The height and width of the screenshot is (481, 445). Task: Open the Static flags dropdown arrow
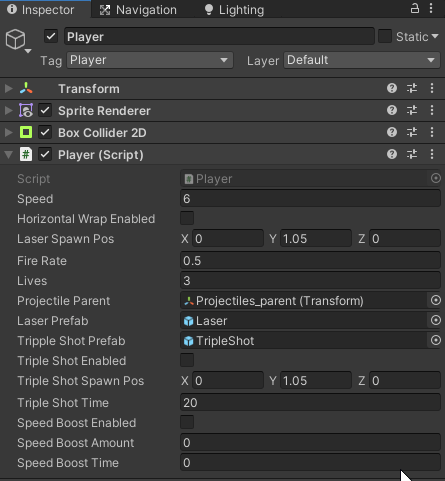435,36
